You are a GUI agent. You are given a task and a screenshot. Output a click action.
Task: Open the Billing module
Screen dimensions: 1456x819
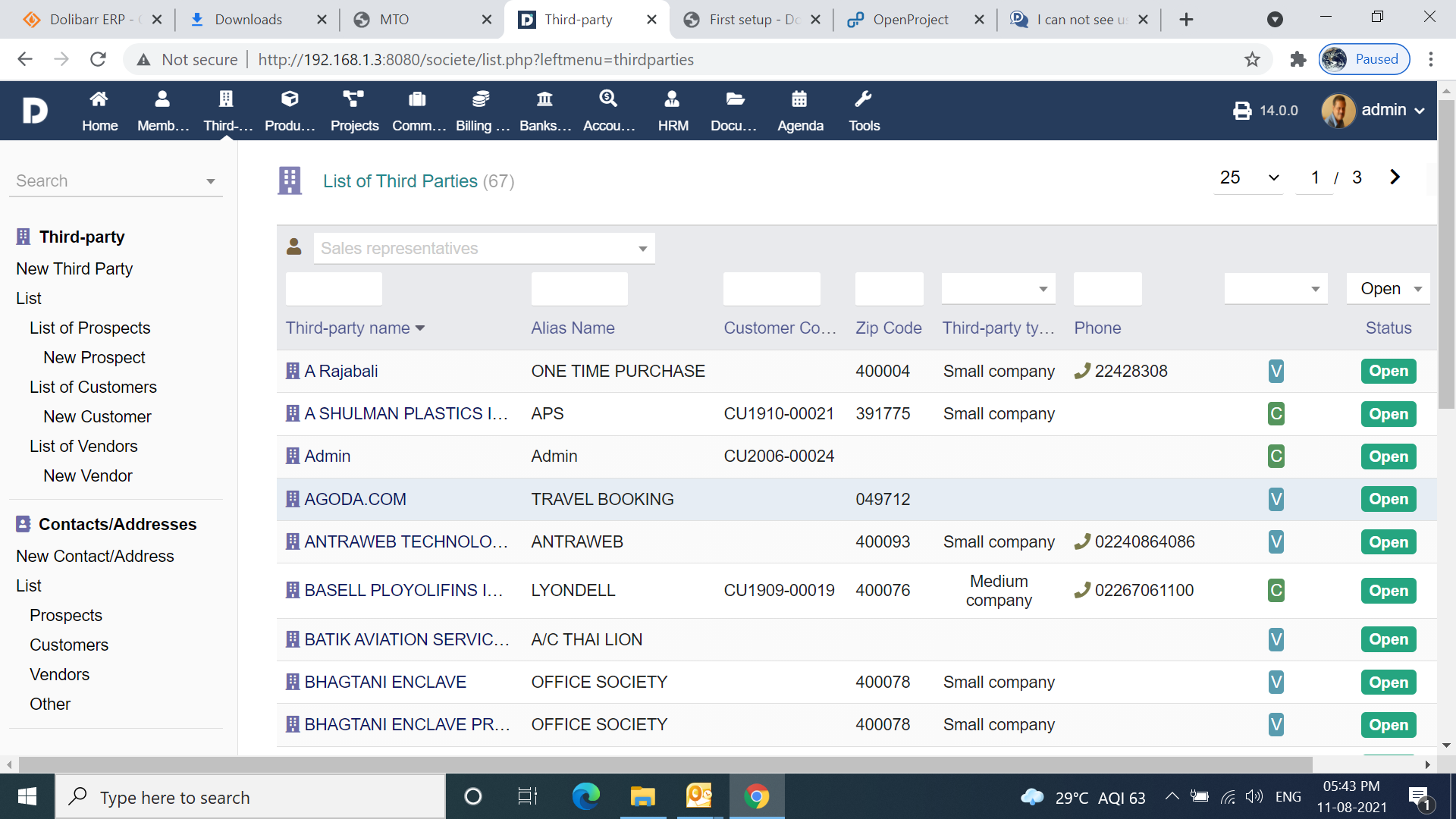[482, 111]
